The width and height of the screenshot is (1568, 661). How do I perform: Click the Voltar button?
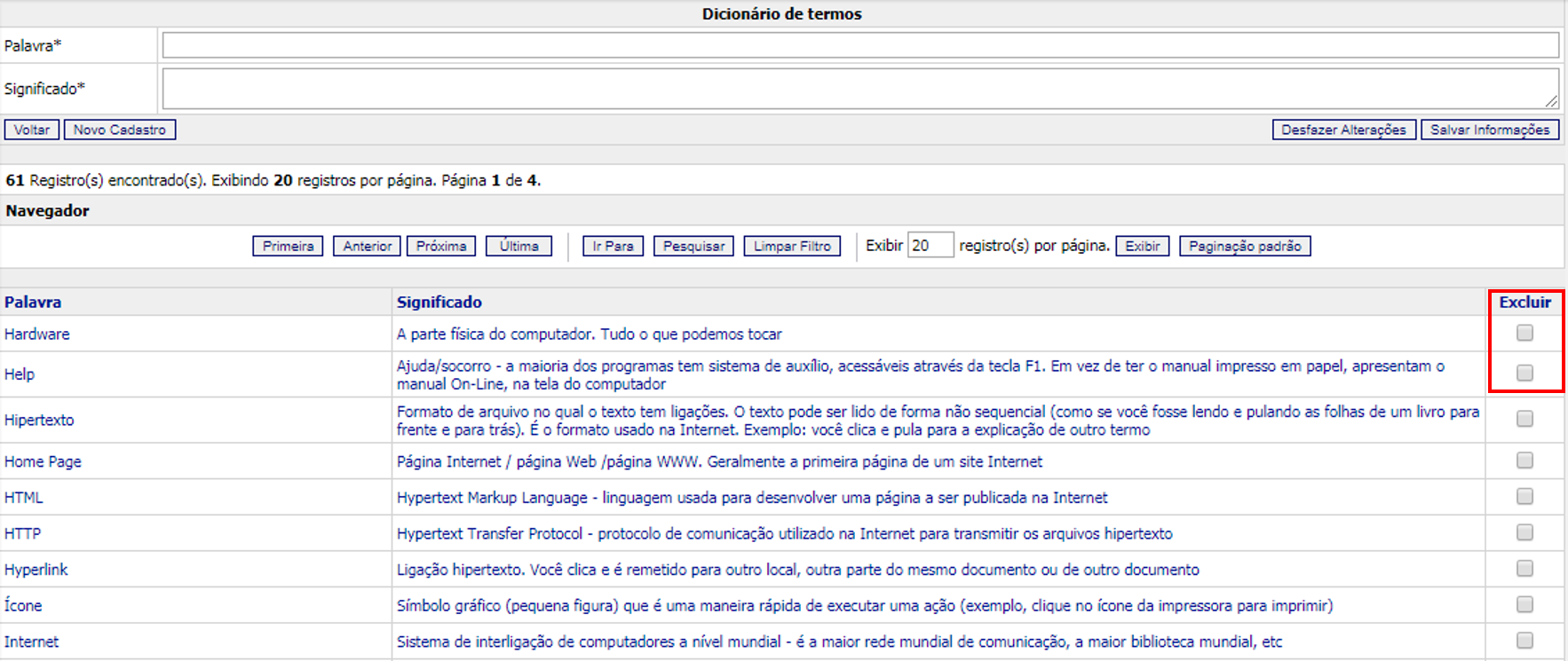click(32, 130)
